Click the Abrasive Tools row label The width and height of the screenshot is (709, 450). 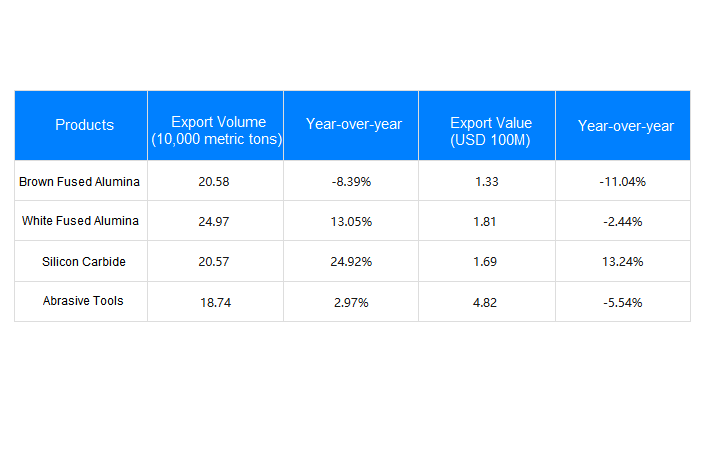pyautogui.click(x=81, y=302)
